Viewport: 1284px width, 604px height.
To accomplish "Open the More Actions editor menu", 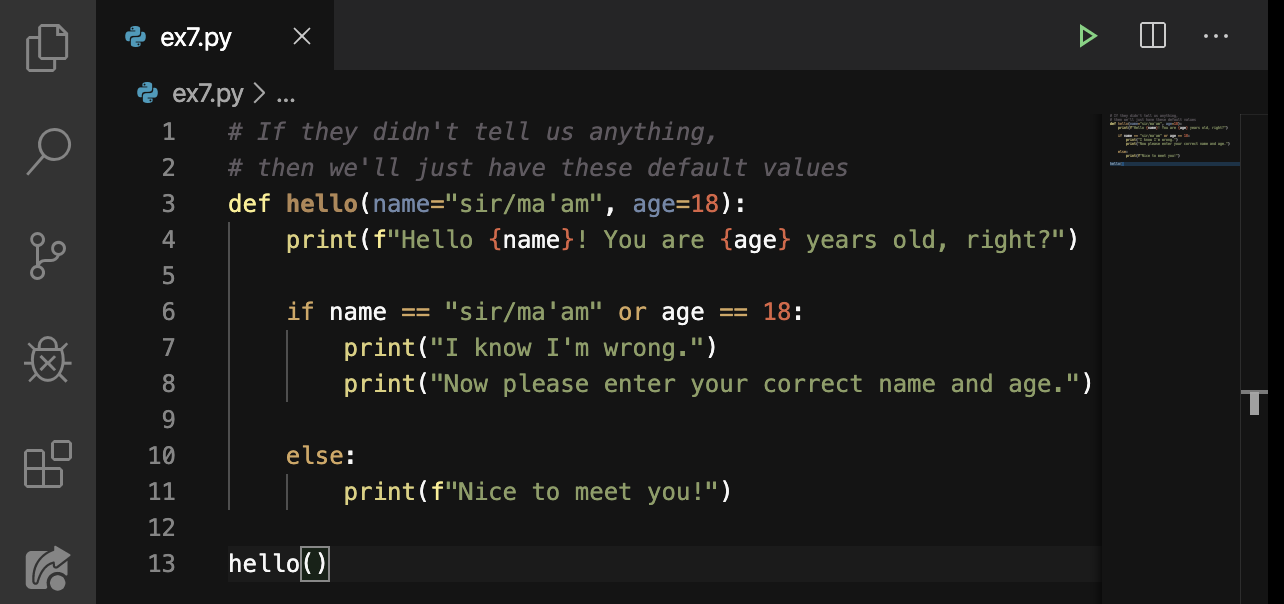I will click(1216, 36).
